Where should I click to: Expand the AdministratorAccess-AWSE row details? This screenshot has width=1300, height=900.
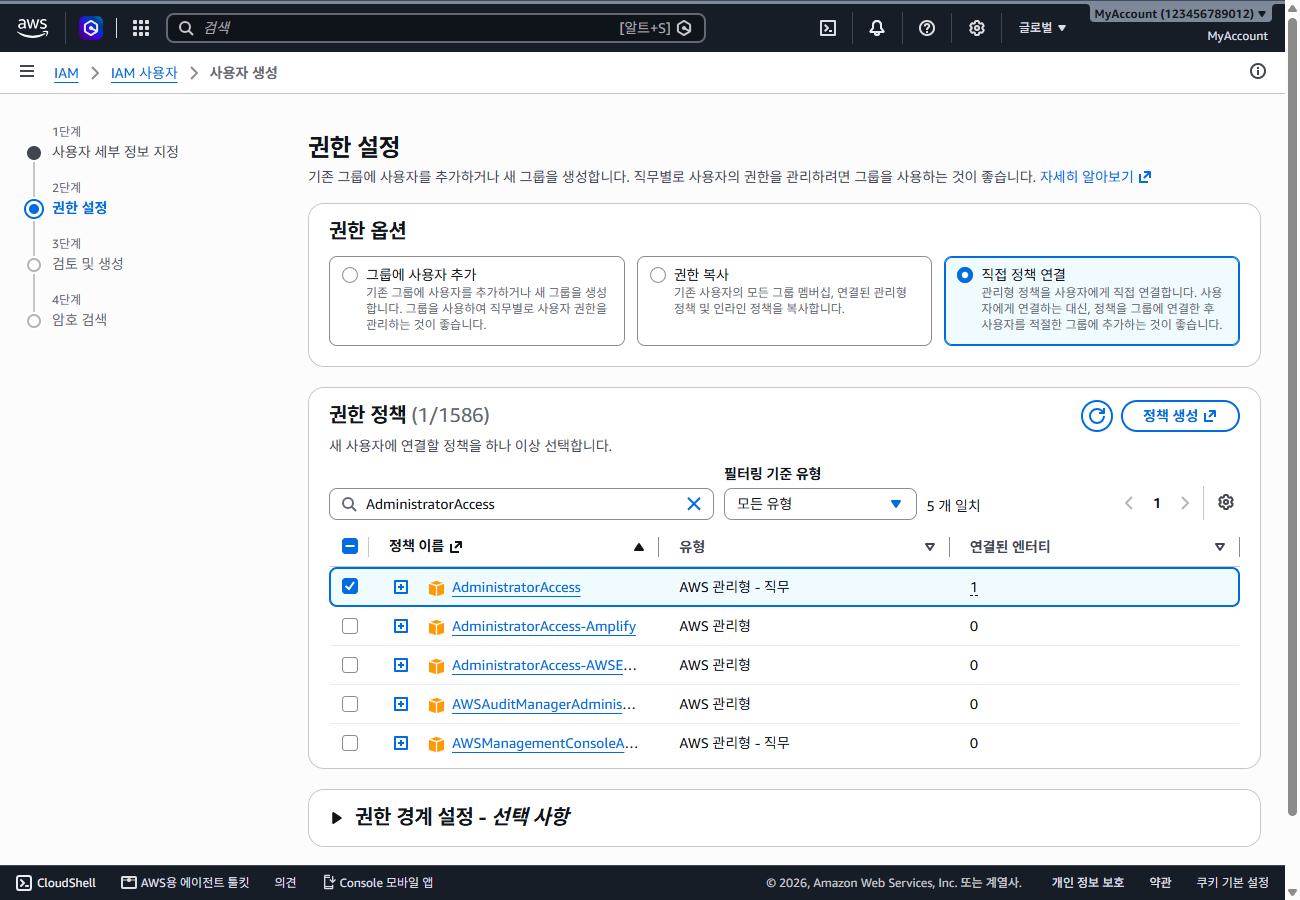(x=401, y=665)
